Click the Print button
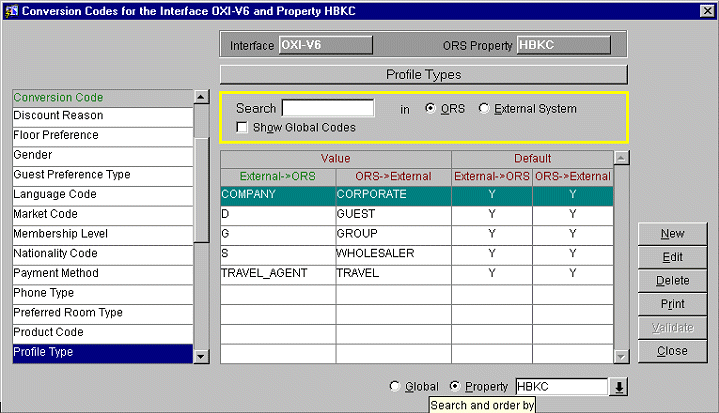The height and width of the screenshot is (413, 719). click(672, 304)
